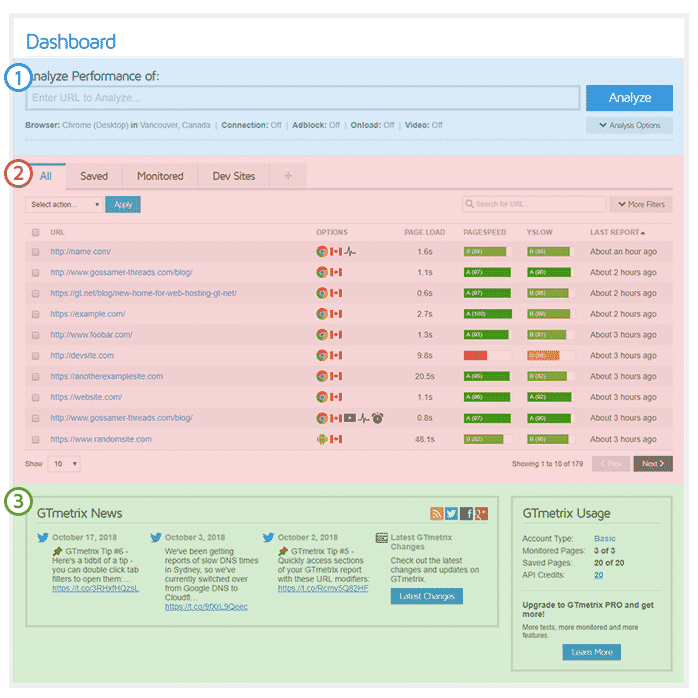Viewport: 698px width, 698px height.
Task: Click the Chrome icon in the https://example.com/ row
Action: pos(321,314)
